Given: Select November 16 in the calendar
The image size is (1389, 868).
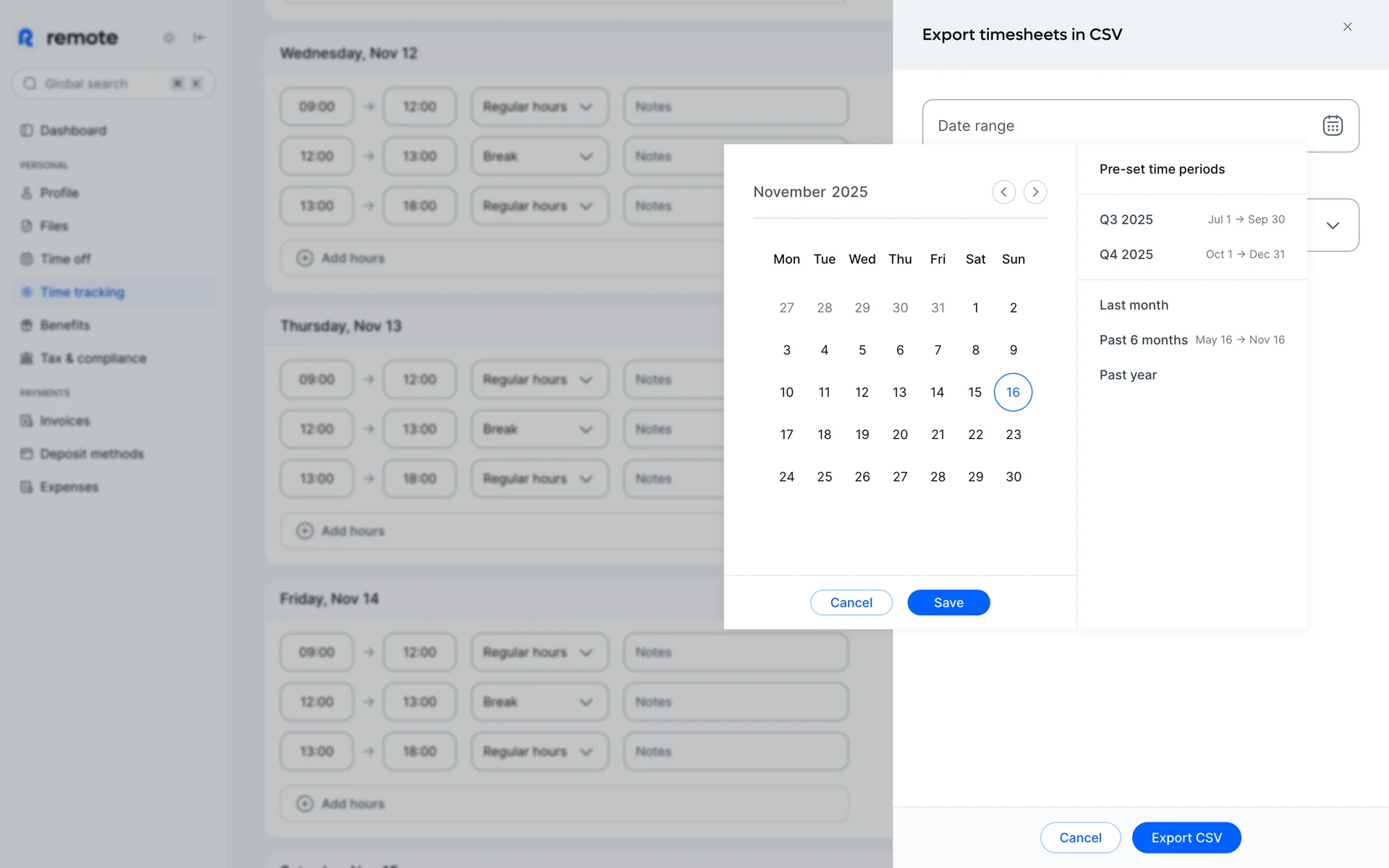Looking at the screenshot, I should coord(1013,392).
